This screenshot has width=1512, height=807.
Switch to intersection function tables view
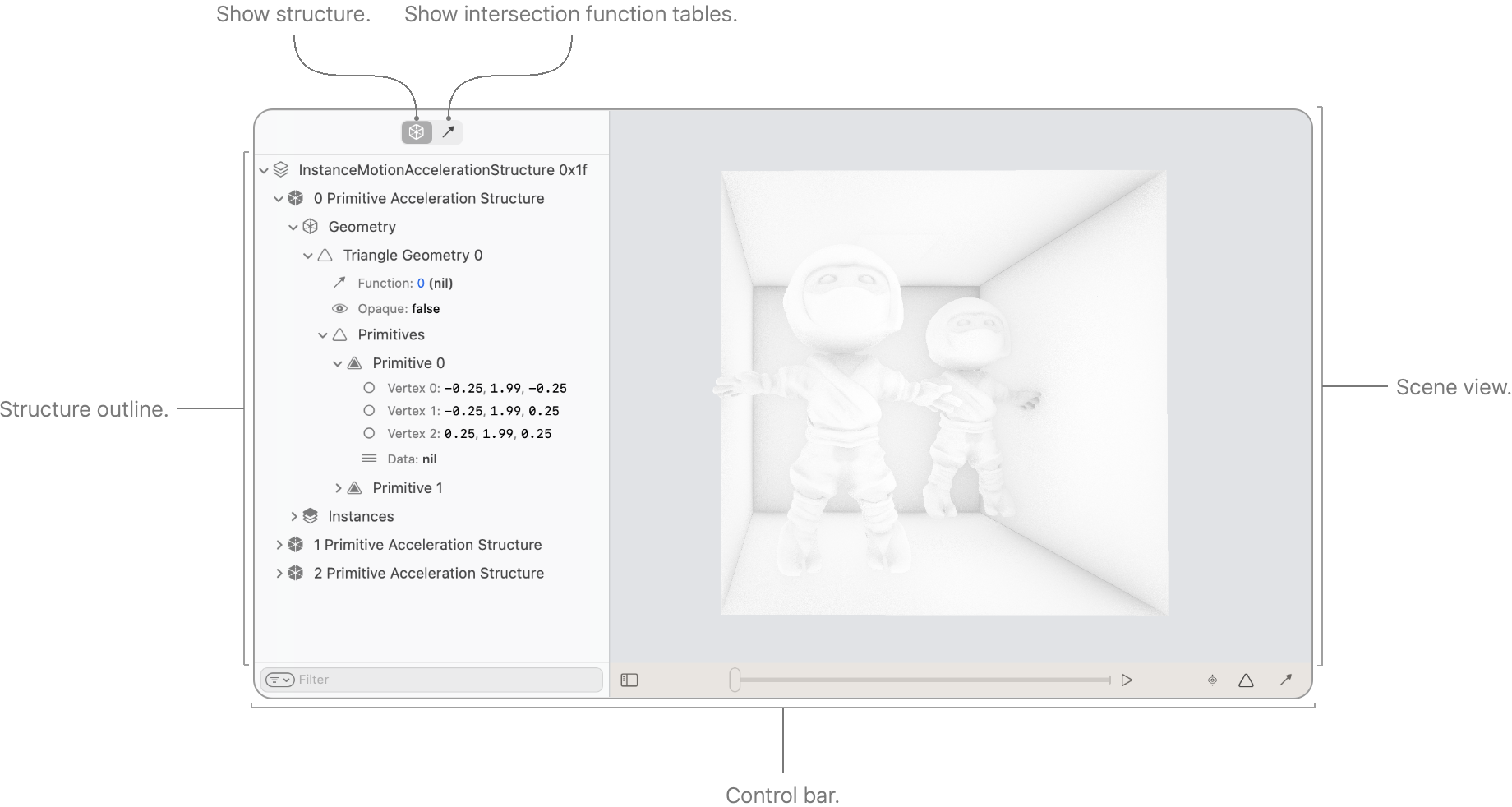click(x=448, y=131)
